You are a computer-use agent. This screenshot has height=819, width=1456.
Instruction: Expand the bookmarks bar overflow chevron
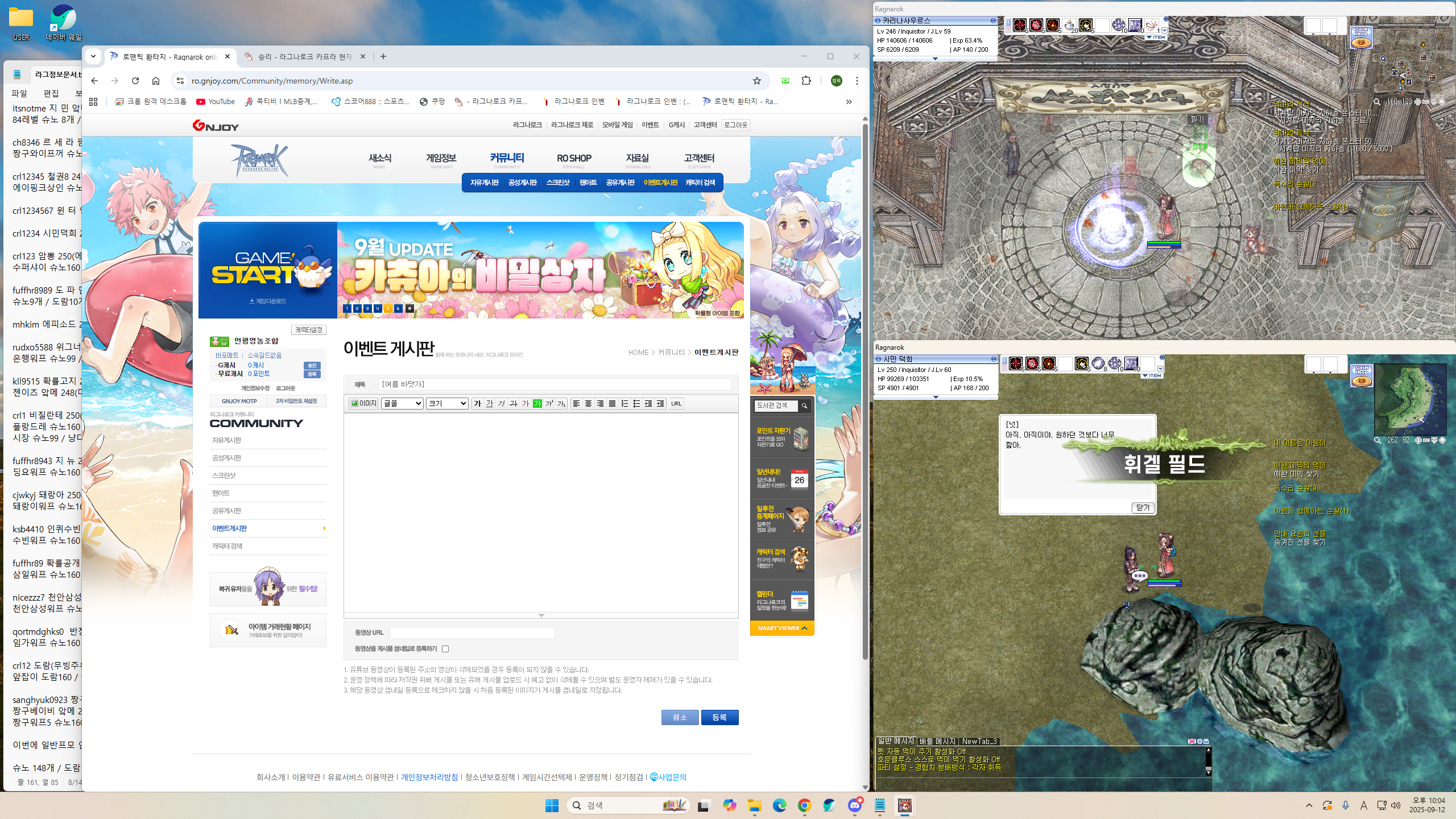[x=849, y=102]
